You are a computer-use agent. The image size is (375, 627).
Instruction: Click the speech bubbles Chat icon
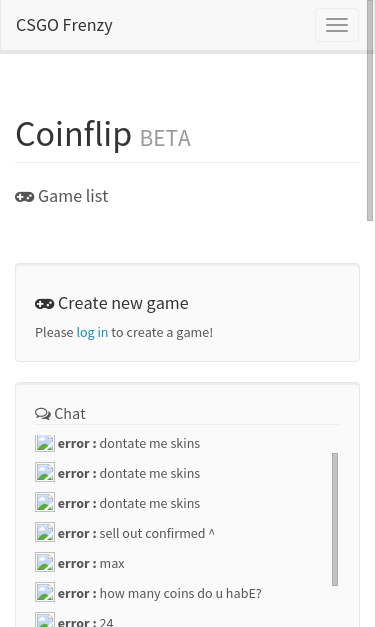click(43, 413)
